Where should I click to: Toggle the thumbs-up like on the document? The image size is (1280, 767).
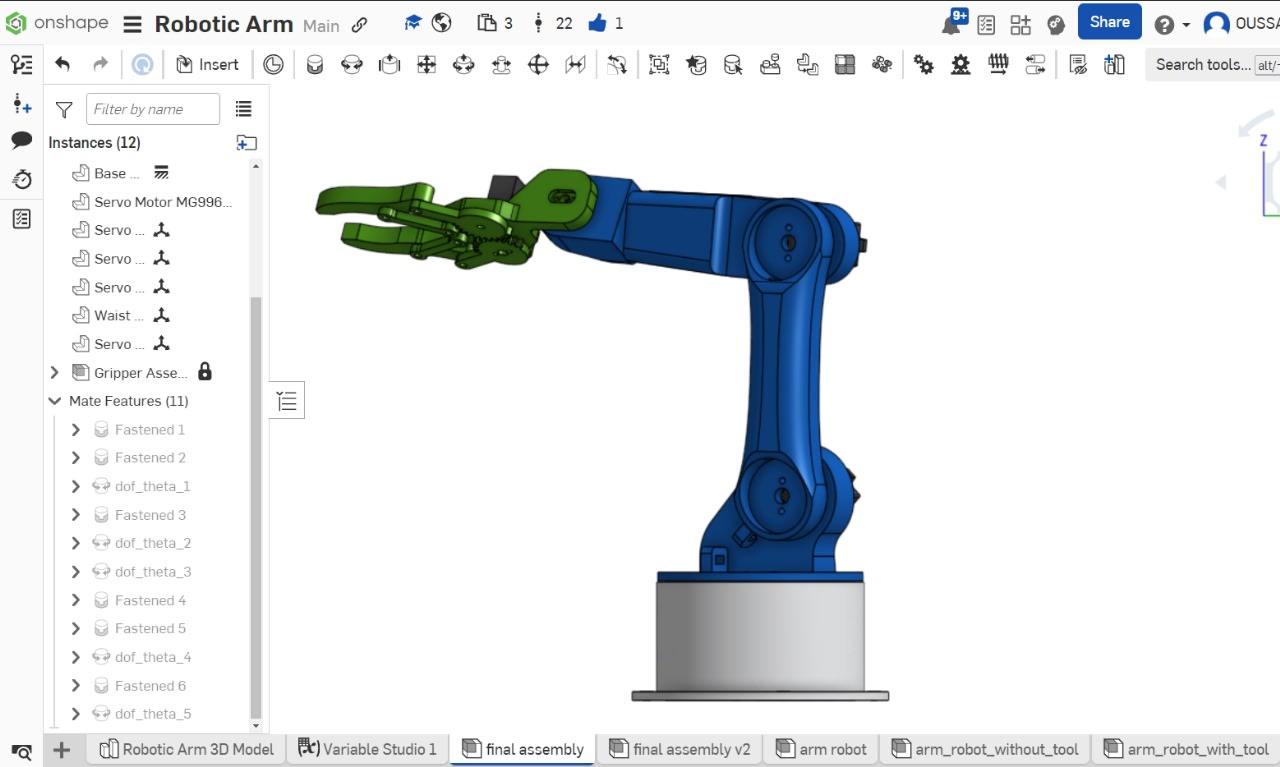[598, 24]
